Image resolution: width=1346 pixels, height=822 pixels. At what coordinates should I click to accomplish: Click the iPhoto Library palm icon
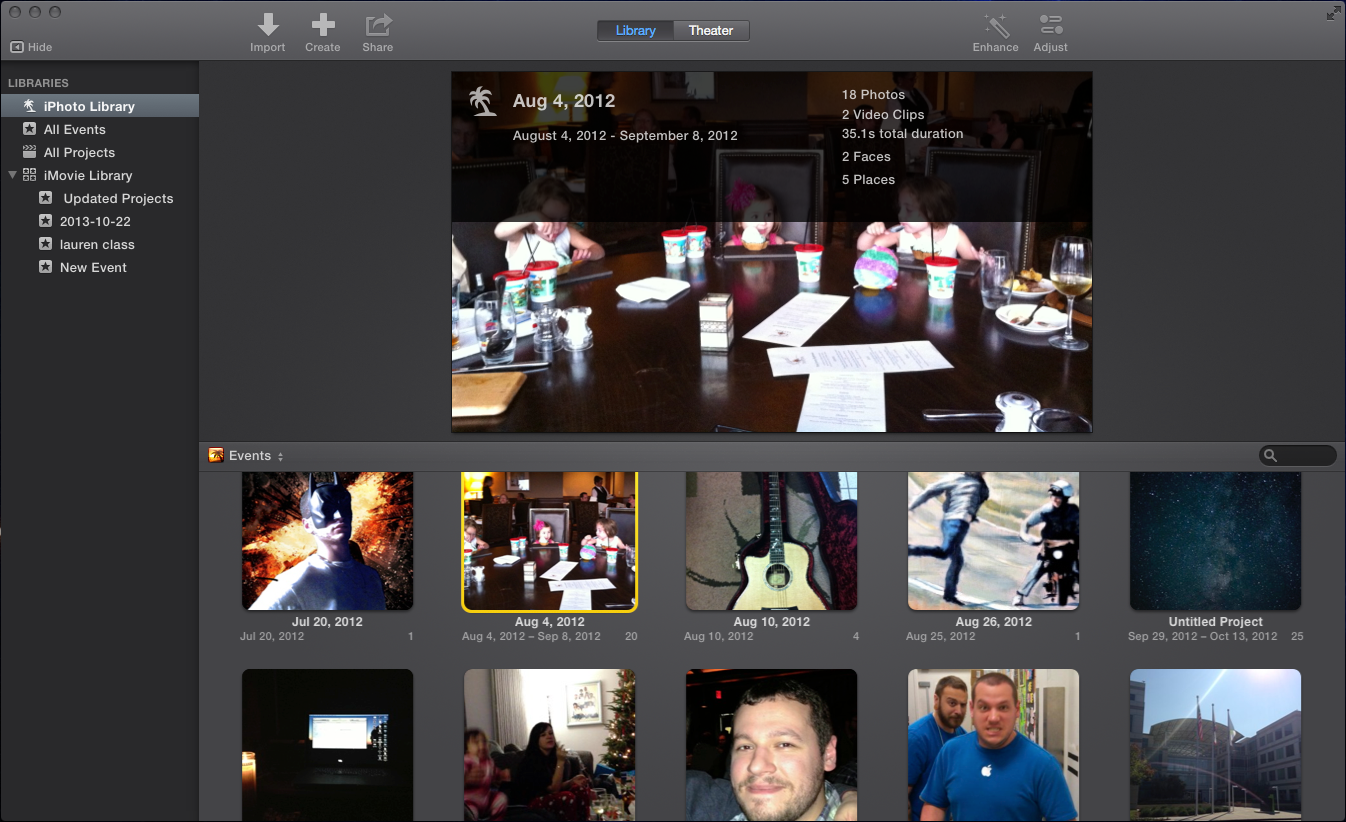point(29,106)
